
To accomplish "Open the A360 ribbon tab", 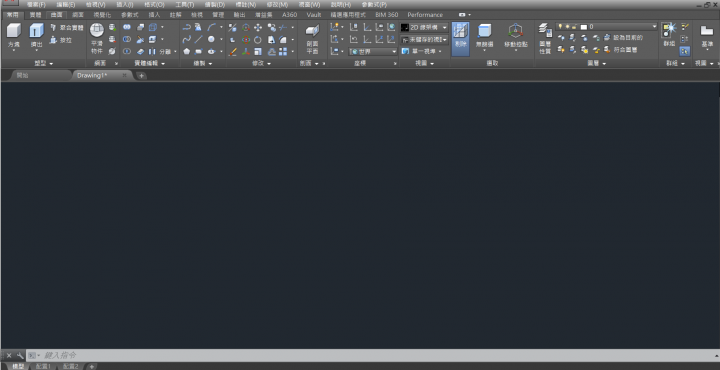I will (x=290, y=15).
